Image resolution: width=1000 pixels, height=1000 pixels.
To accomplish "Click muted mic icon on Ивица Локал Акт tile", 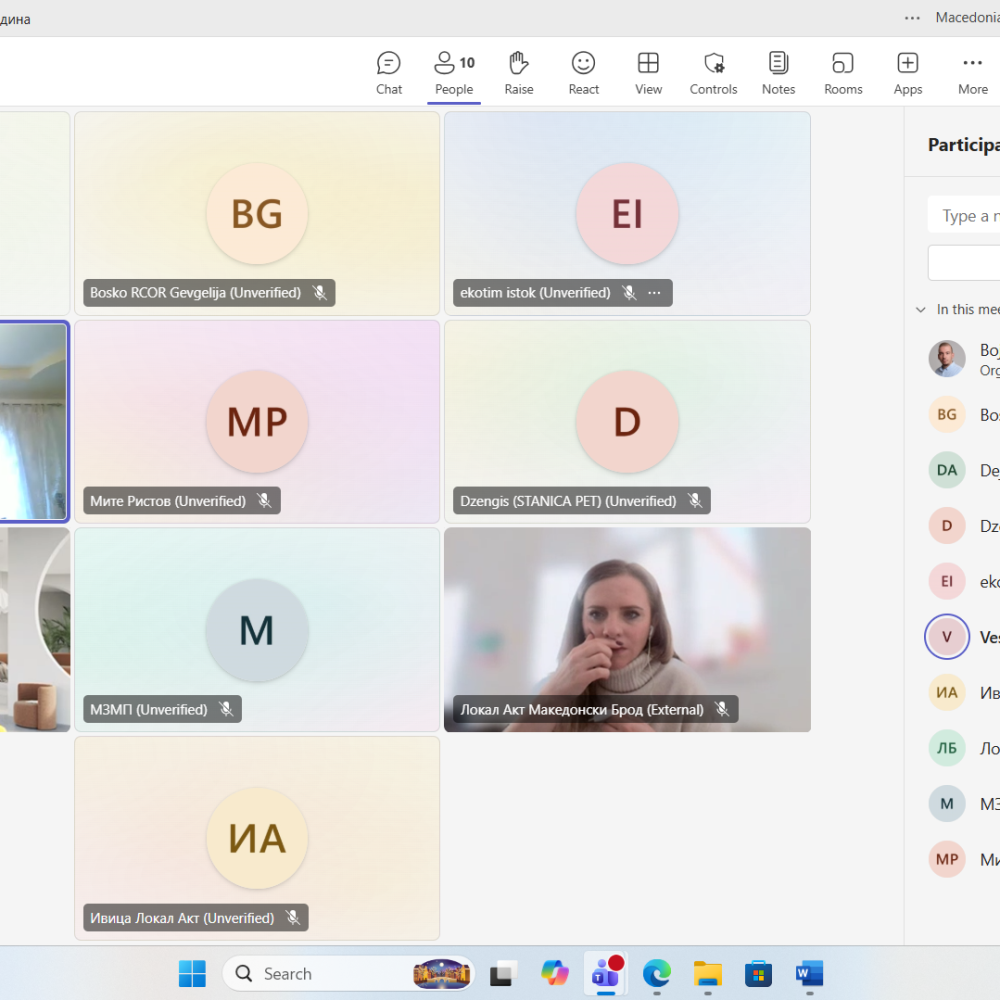I will pyautogui.click(x=293, y=918).
